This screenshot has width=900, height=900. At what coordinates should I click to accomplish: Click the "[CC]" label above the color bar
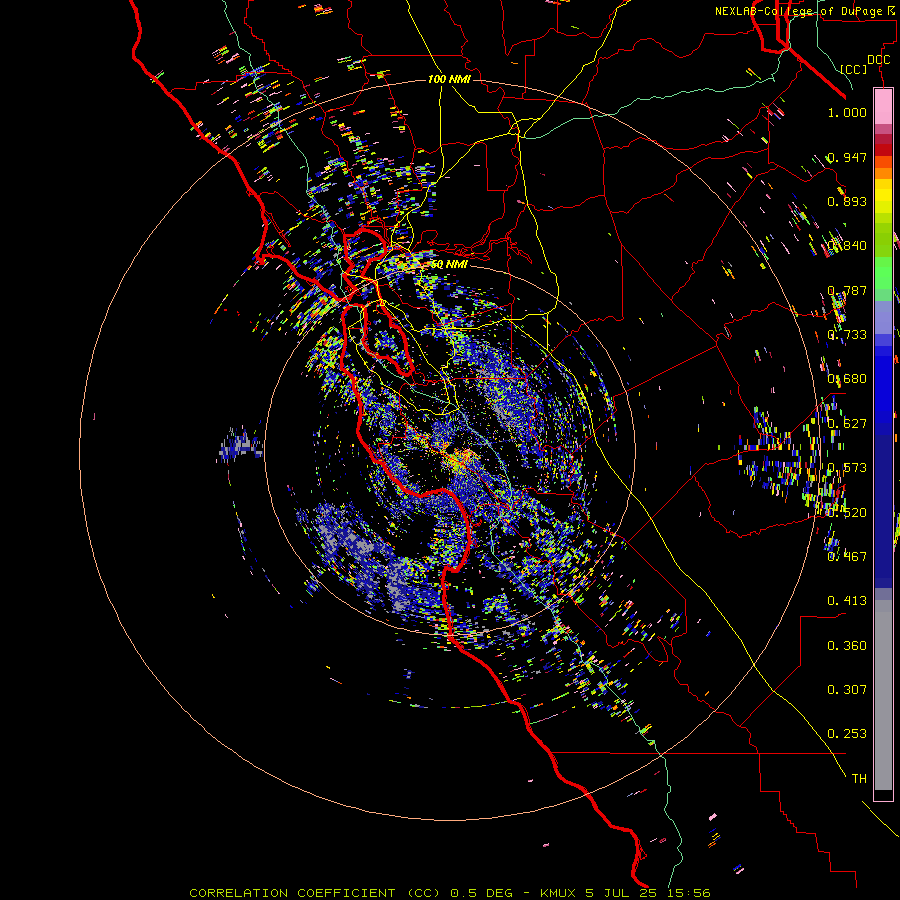[854, 69]
